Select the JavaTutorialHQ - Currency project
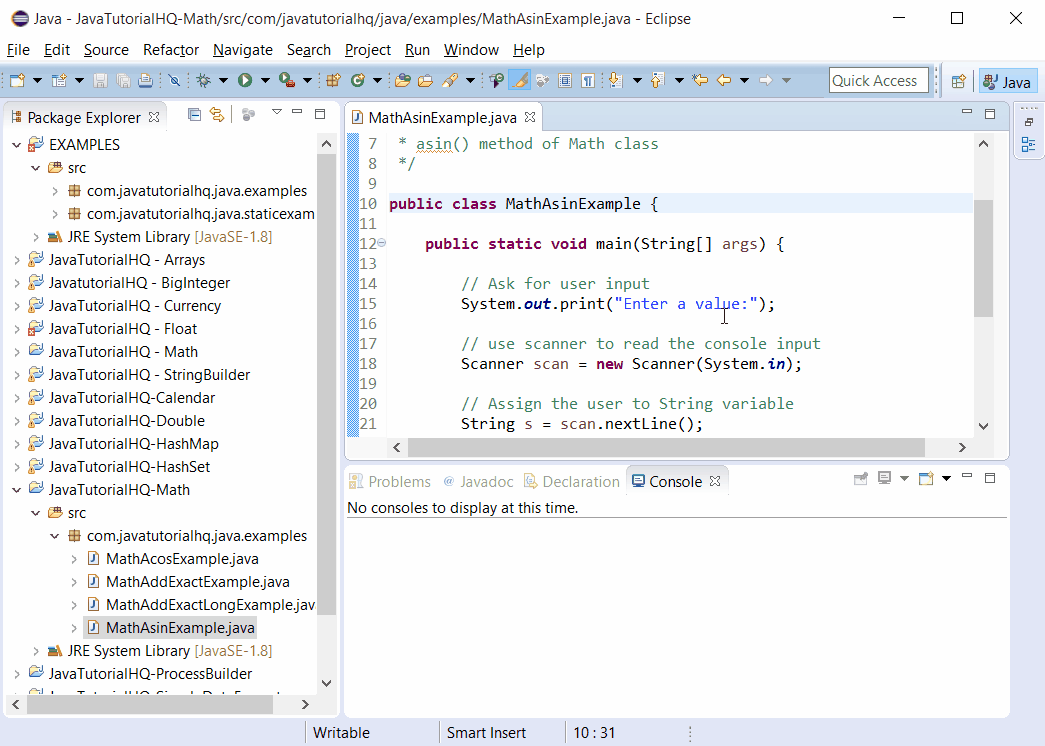The width and height of the screenshot is (1045, 746). (x=135, y=306)
